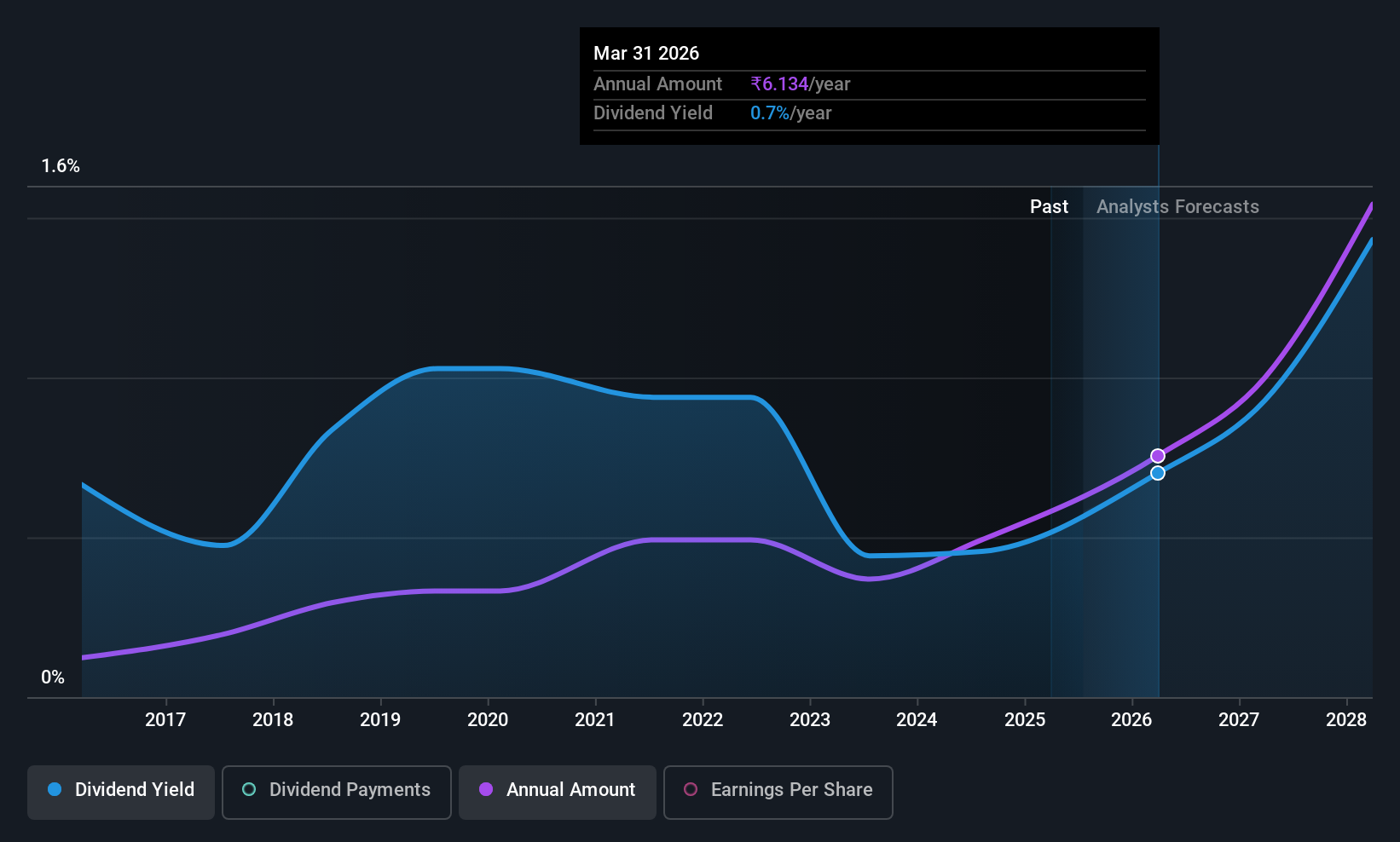Toggle the Dividend Payments series
Viewport: 1400px width, 842px height.
tap(337, 793)
